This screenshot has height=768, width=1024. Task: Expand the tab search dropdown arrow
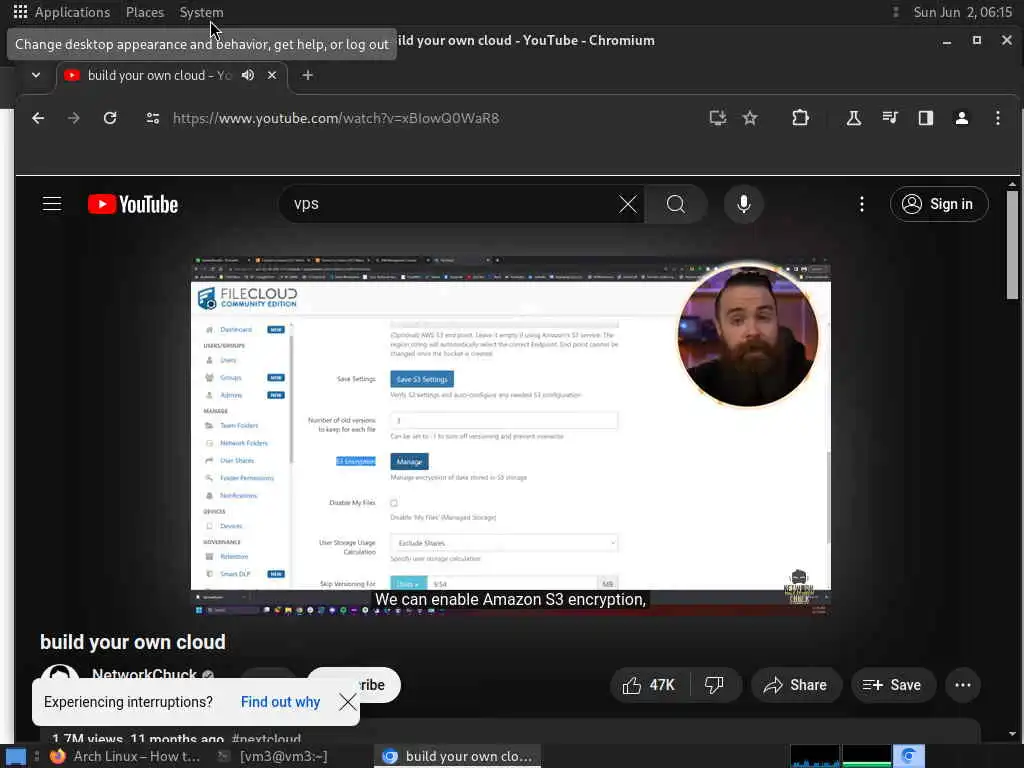point(36,75)
